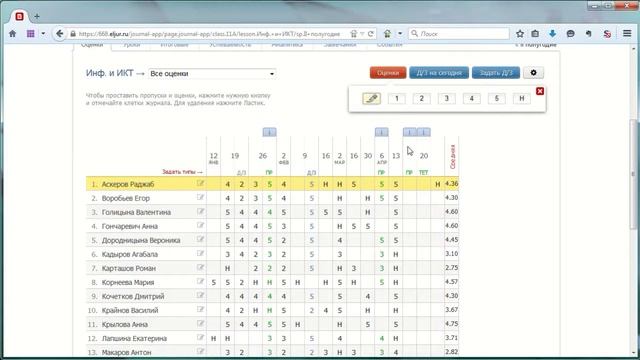This screenshot has width=640, height=360.
Task: Click average 3.10 for Кадыров Агабала
Action: tap(451, 253)
